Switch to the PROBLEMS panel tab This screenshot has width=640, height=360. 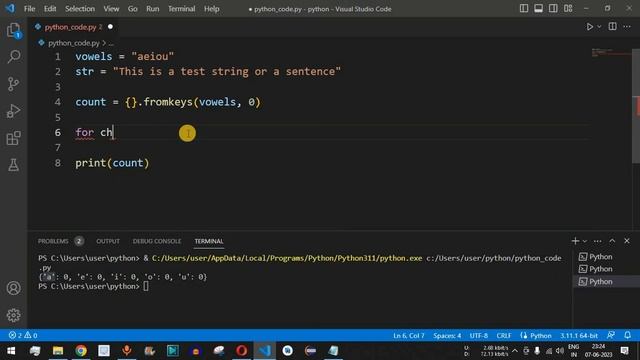tap(53, 241)
